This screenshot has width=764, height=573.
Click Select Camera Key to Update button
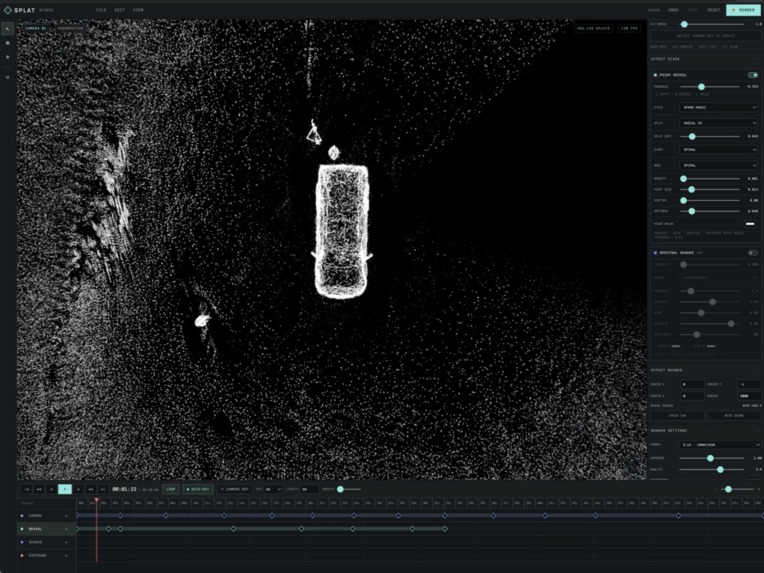click(x=706, y=36)
